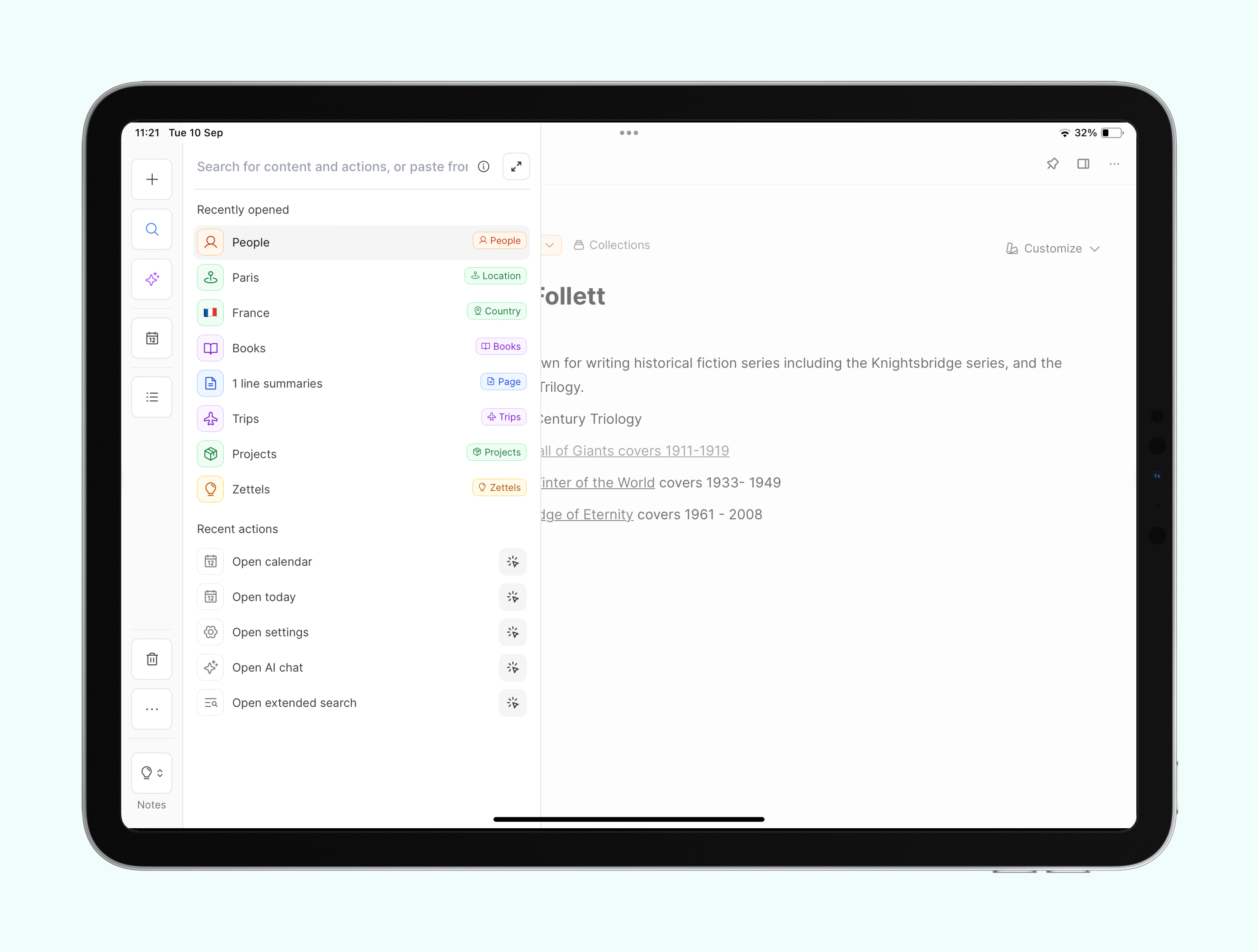The image size is (1258, 952).
Task: Click the pin/bookmark icon top right
Action: (1052, 164)
